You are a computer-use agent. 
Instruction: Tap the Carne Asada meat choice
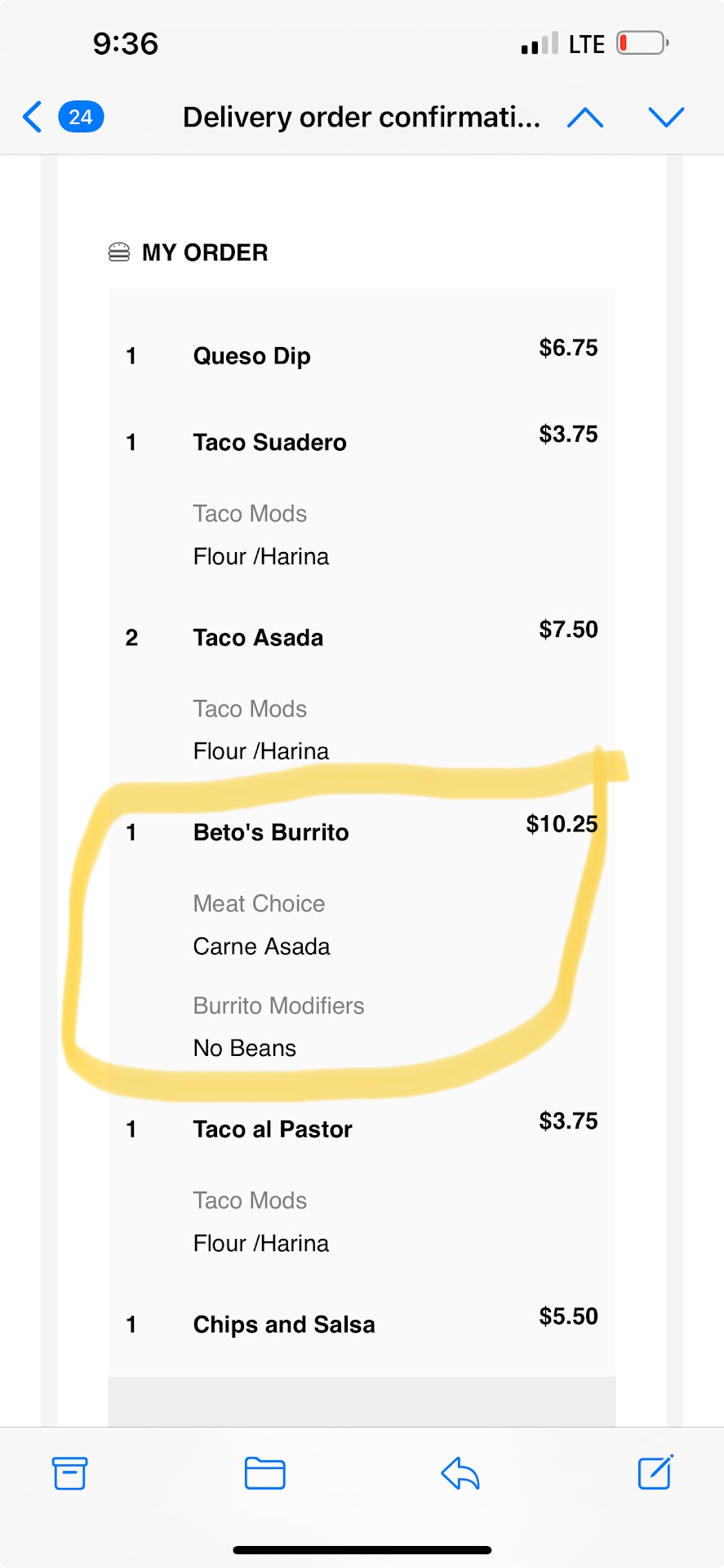(261, 947)
